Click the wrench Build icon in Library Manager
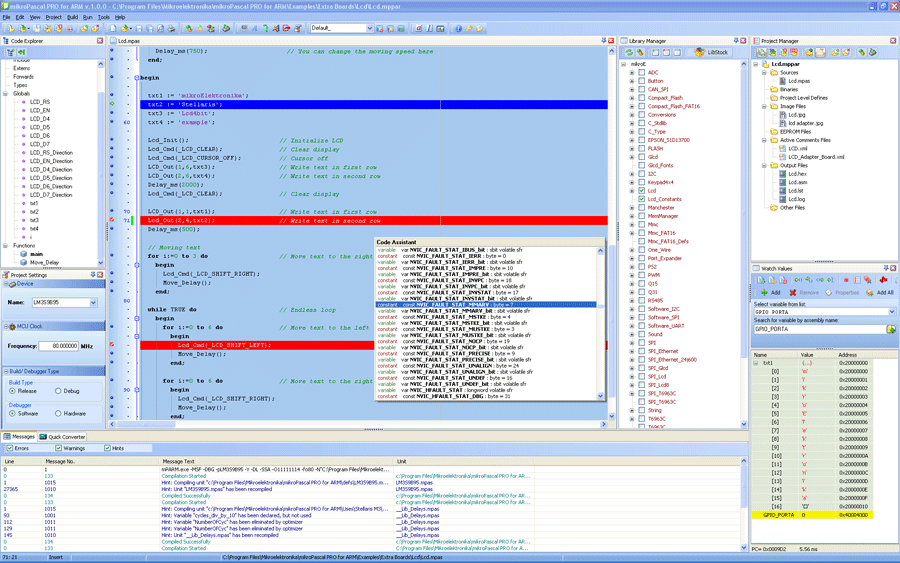The image size is (900, 563). (640, 52)
